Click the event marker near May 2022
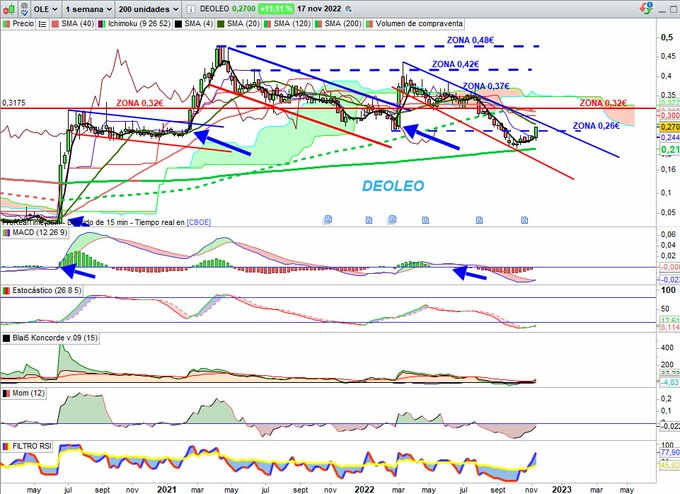The width and height of the screenshot is (680, 494). pyautogui.click(x=425, y=220)
